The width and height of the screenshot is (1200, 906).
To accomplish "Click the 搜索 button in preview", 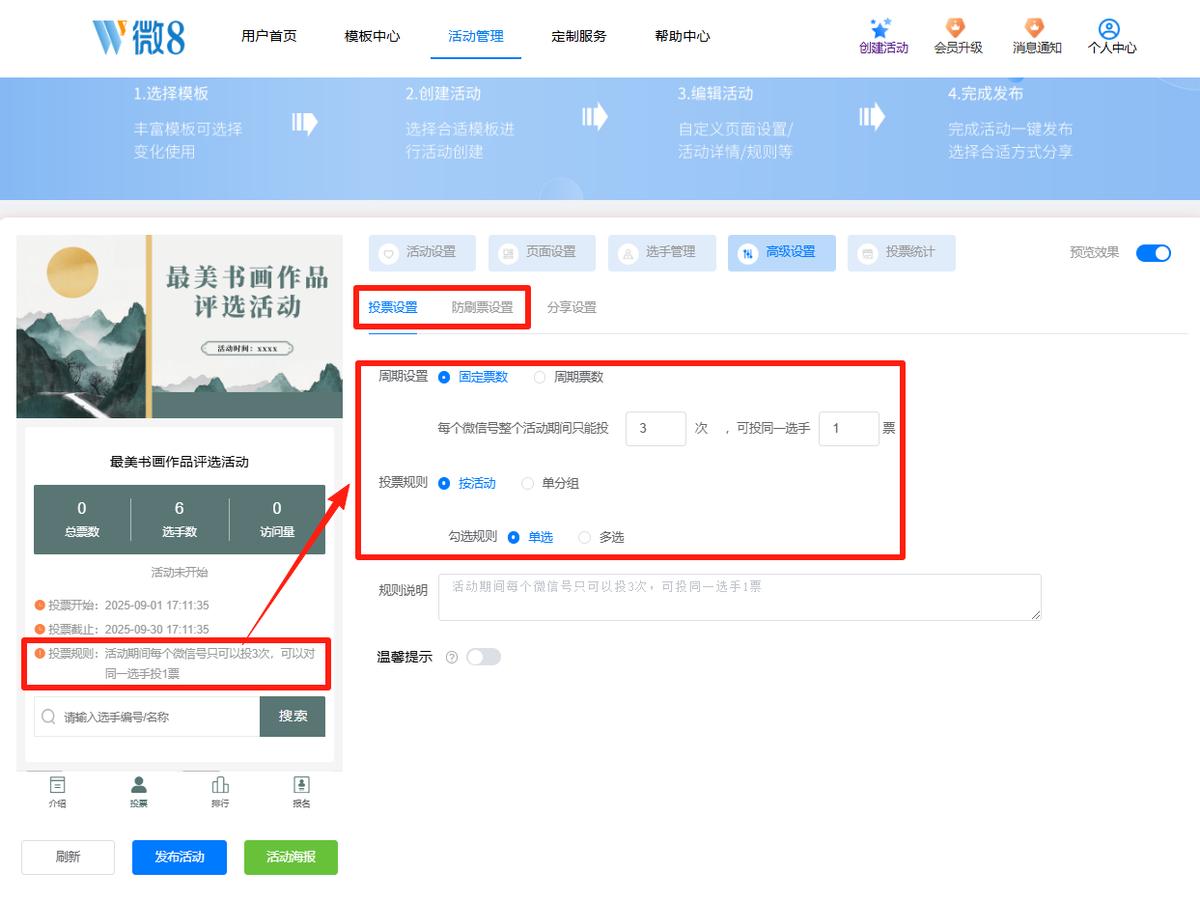I will point(293,716).
